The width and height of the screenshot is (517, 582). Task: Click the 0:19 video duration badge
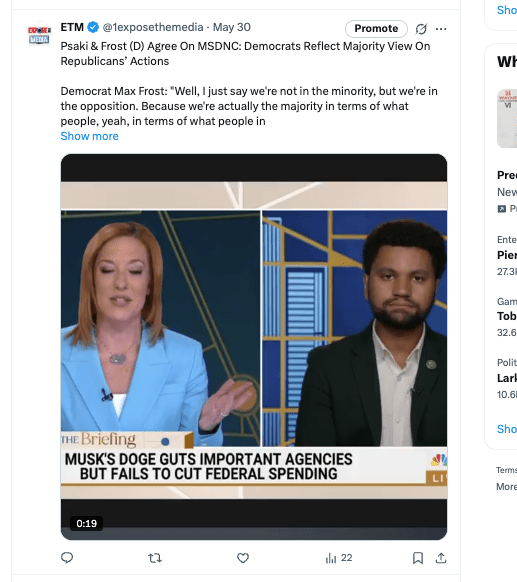[86, 523]
